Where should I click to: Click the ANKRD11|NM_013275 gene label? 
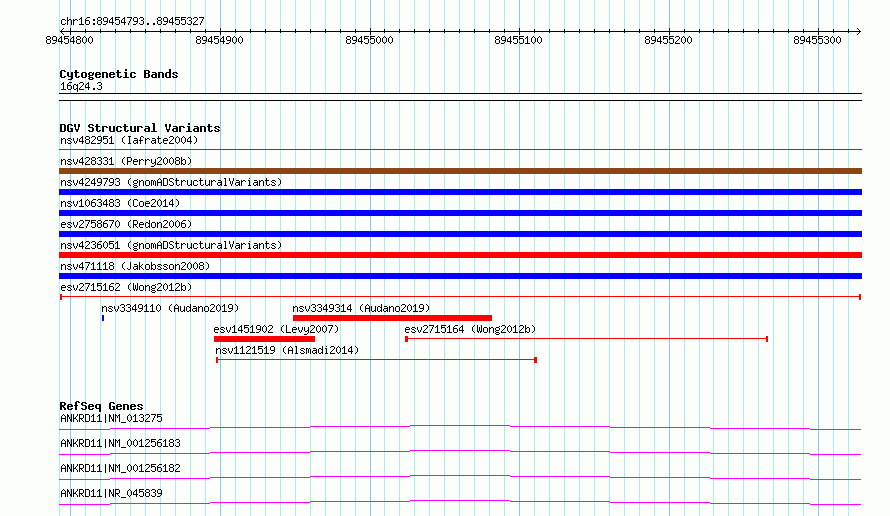(111, 418)
